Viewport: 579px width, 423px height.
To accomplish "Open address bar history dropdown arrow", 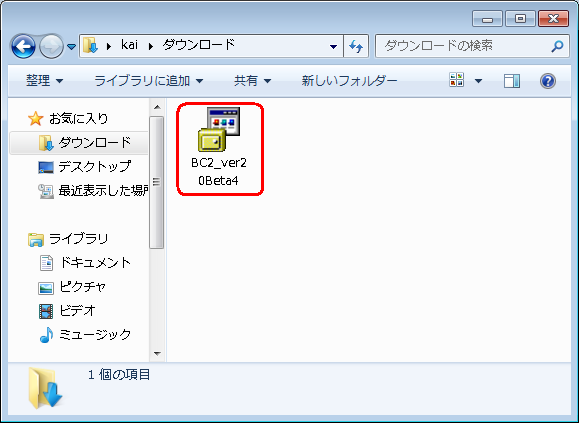I will coord(333,47).
